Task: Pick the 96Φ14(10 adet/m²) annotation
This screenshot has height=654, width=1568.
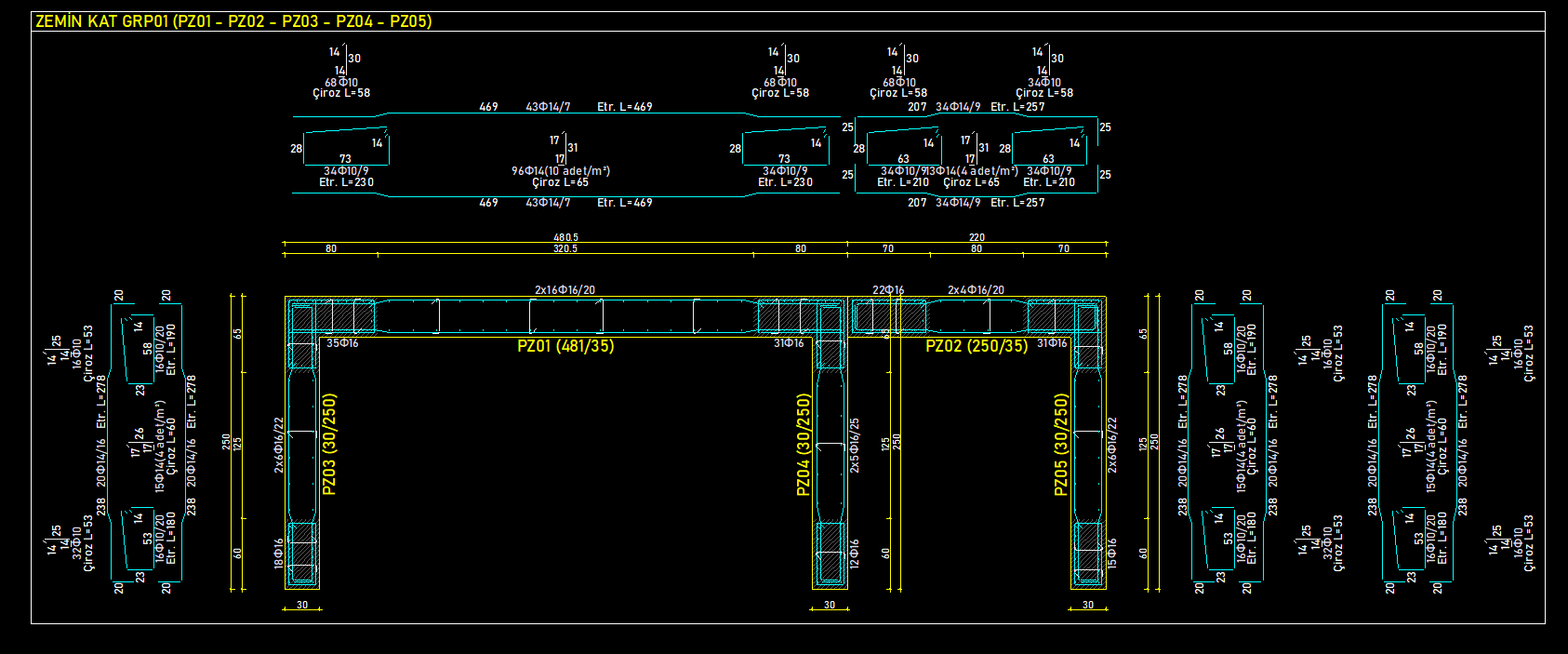Action: (x=561, y=171)
